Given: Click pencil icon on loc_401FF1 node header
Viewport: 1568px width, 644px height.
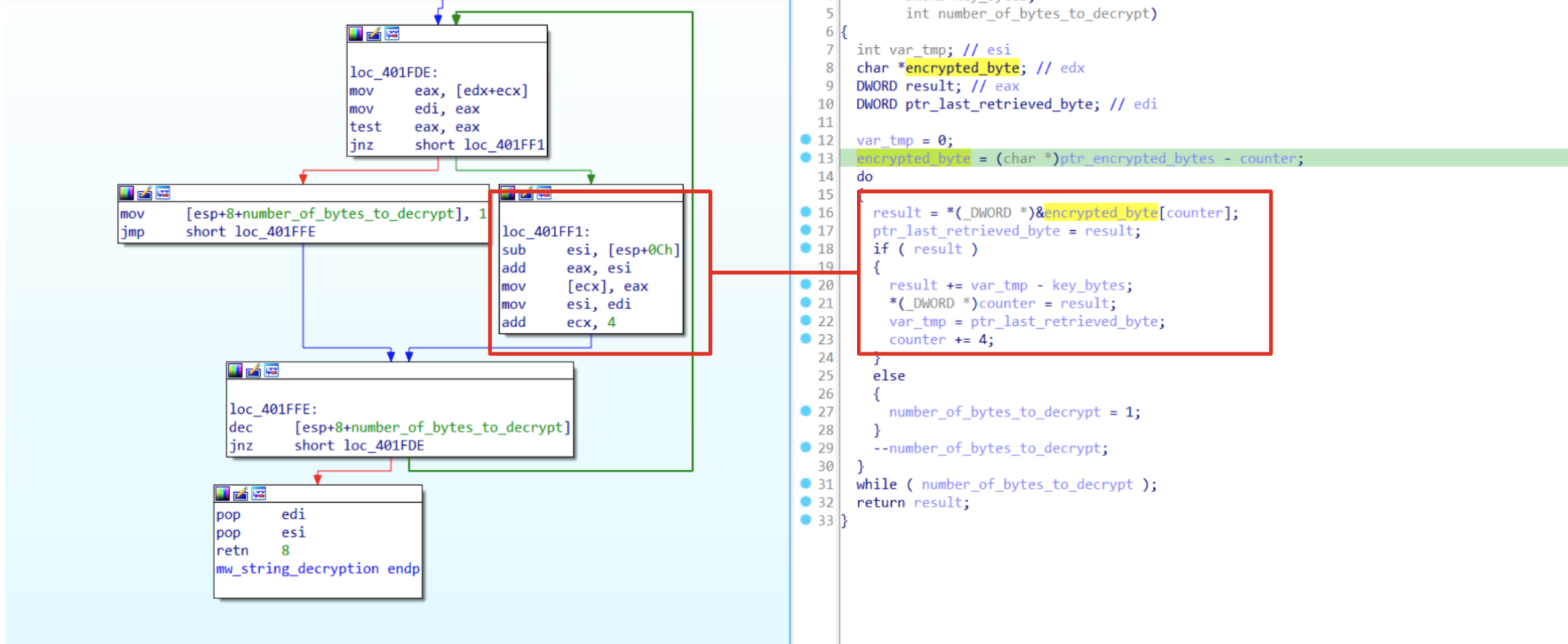Looking at the screenshot, I should 526,193.
